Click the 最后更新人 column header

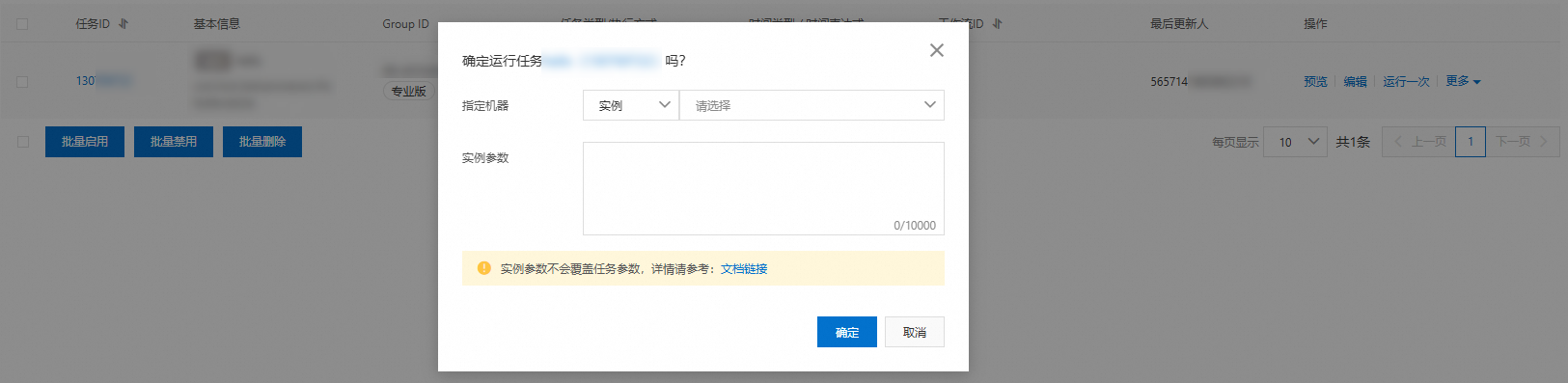coord(1179,24)
